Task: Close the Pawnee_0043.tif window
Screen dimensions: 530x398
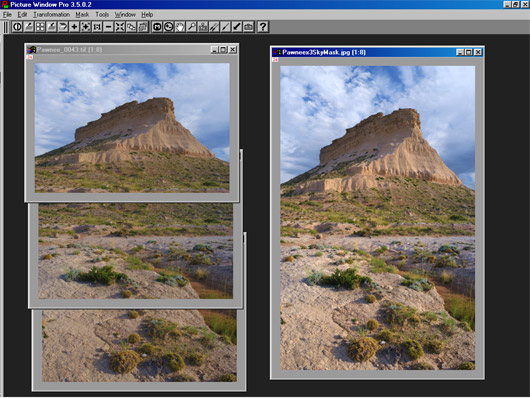Action: (x=233, y=50)
